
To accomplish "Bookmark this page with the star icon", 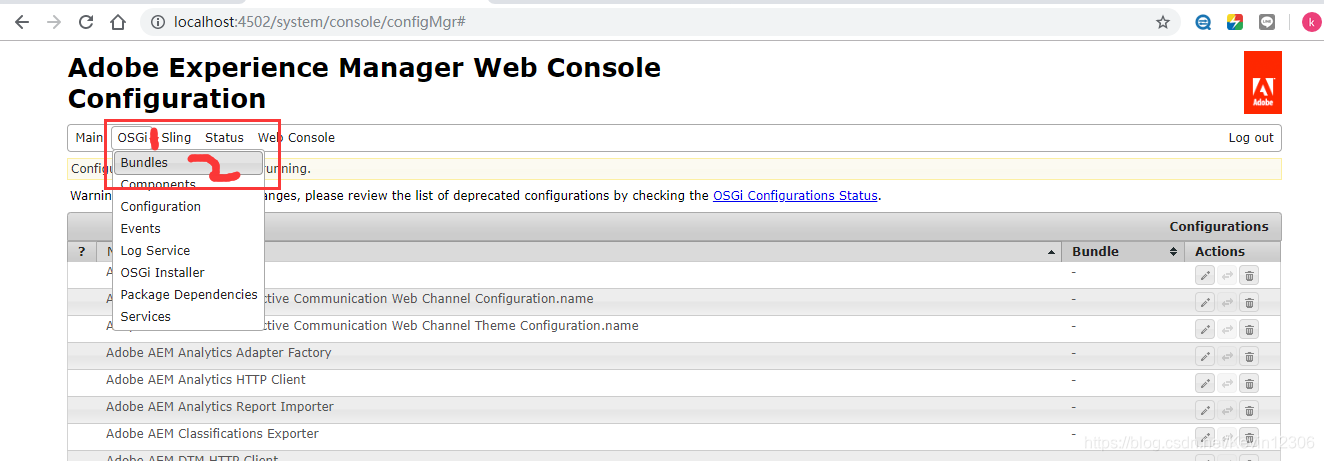I will (x=1163, y=22).
